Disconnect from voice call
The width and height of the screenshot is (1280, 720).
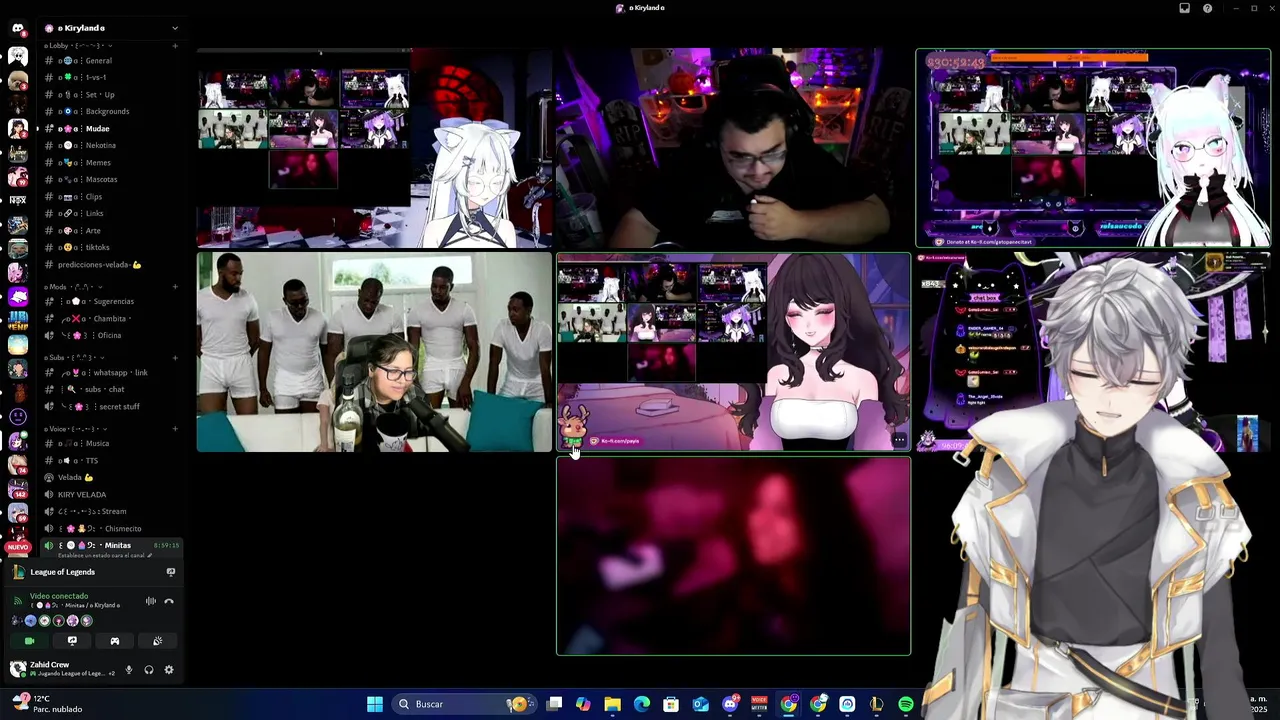click(169, 601)
